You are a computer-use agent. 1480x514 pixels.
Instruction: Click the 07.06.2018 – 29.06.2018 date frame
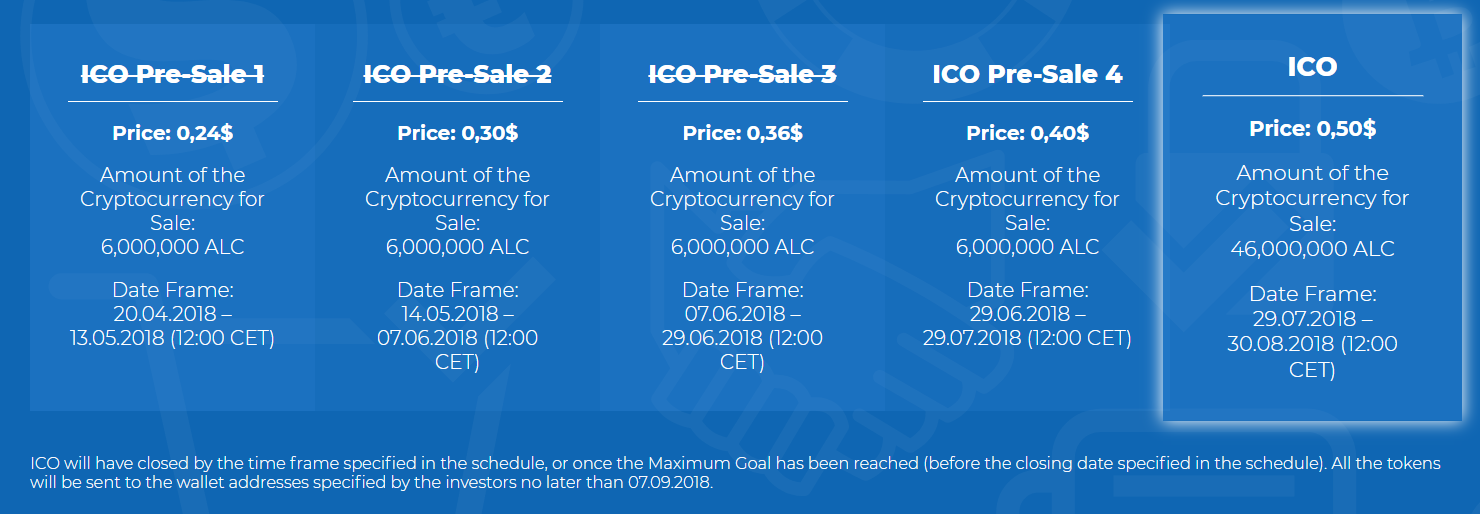click(742, 338)
